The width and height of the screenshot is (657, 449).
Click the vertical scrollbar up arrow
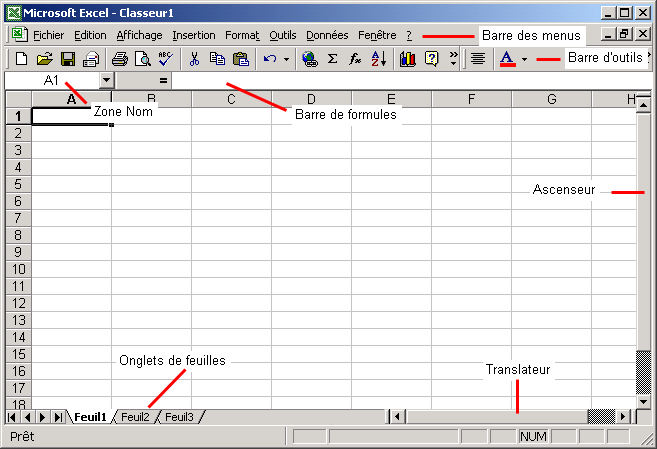click(644, 104)
